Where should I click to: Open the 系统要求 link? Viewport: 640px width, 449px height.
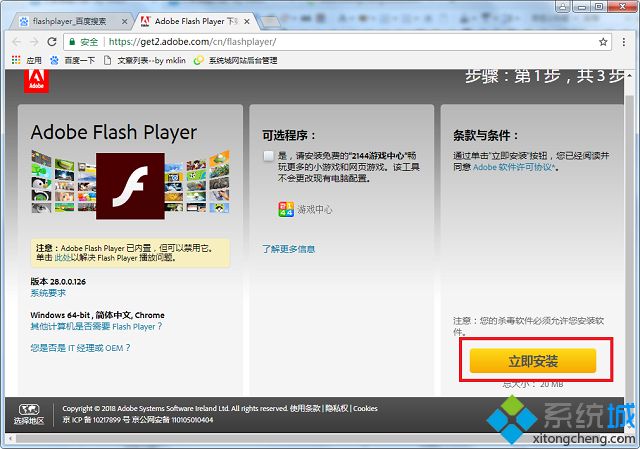tap(48, 293)
